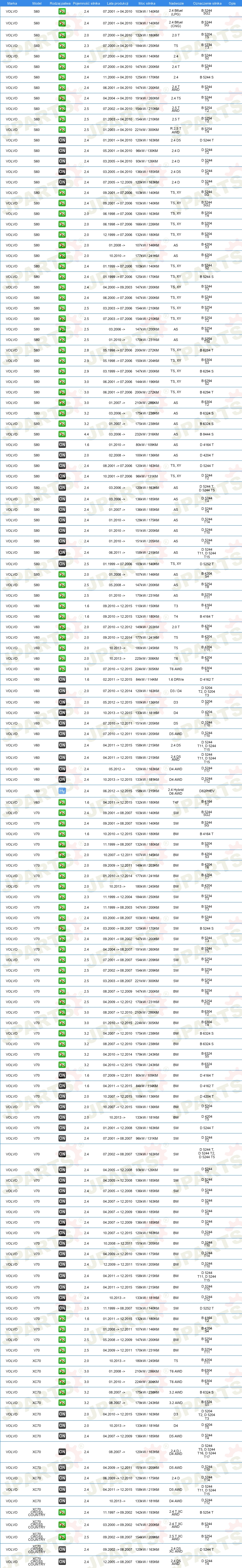Select the petrol icon in the S80 B 8444 S row

[x=62, y=435]
